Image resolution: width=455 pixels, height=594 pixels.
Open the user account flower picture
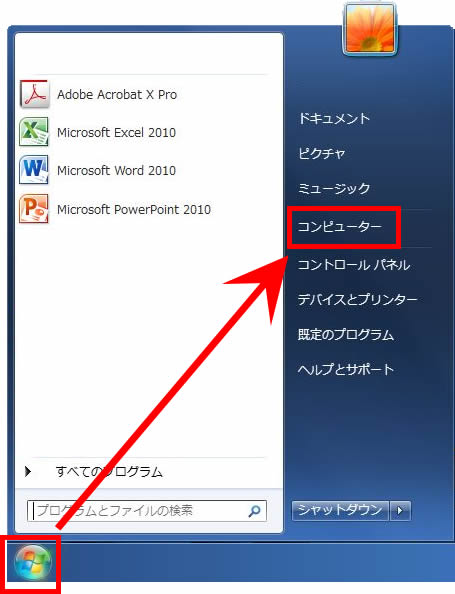[x=370, y=28]
